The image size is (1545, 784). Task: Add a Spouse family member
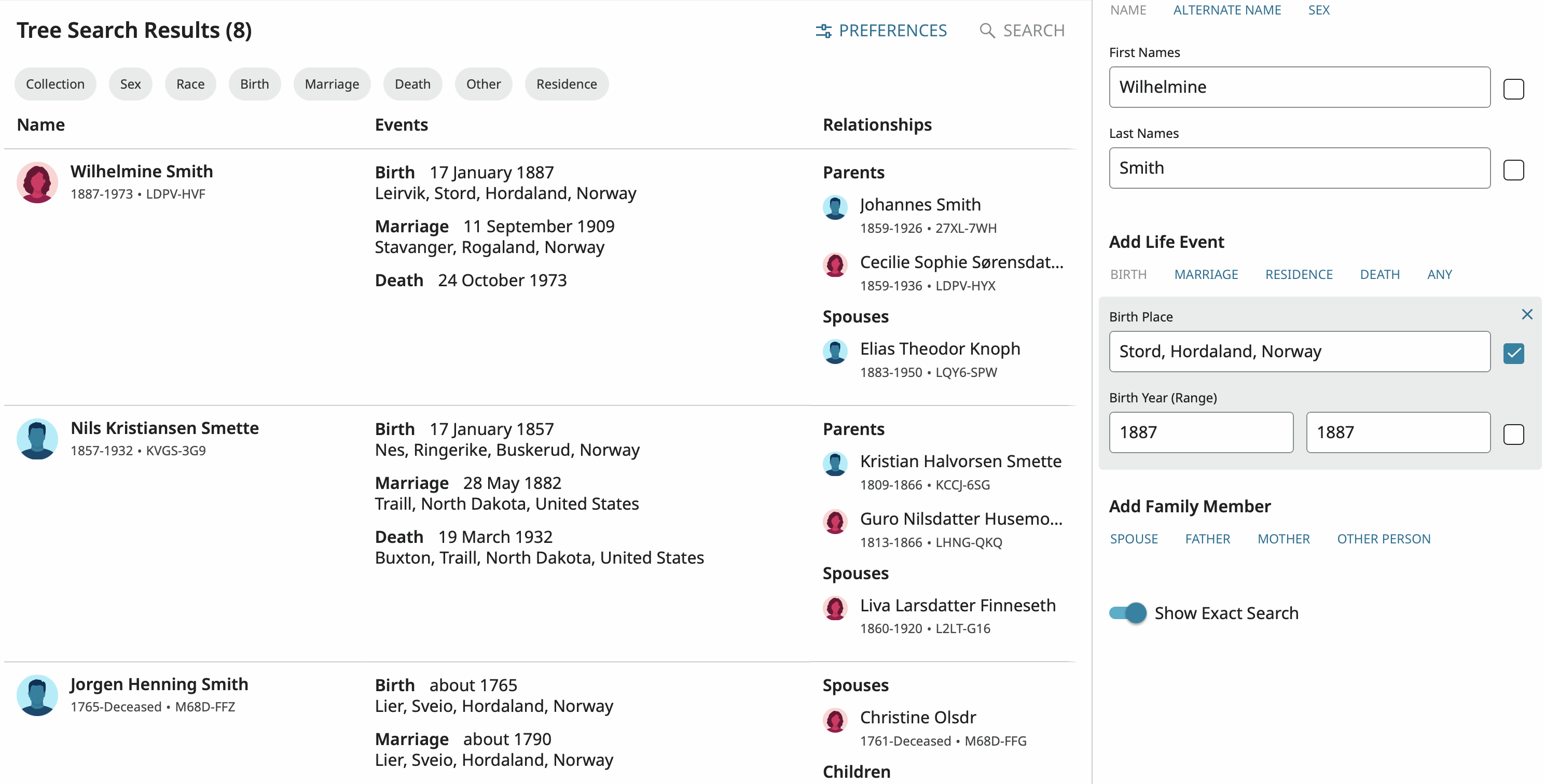click(x=1134, y=539)
